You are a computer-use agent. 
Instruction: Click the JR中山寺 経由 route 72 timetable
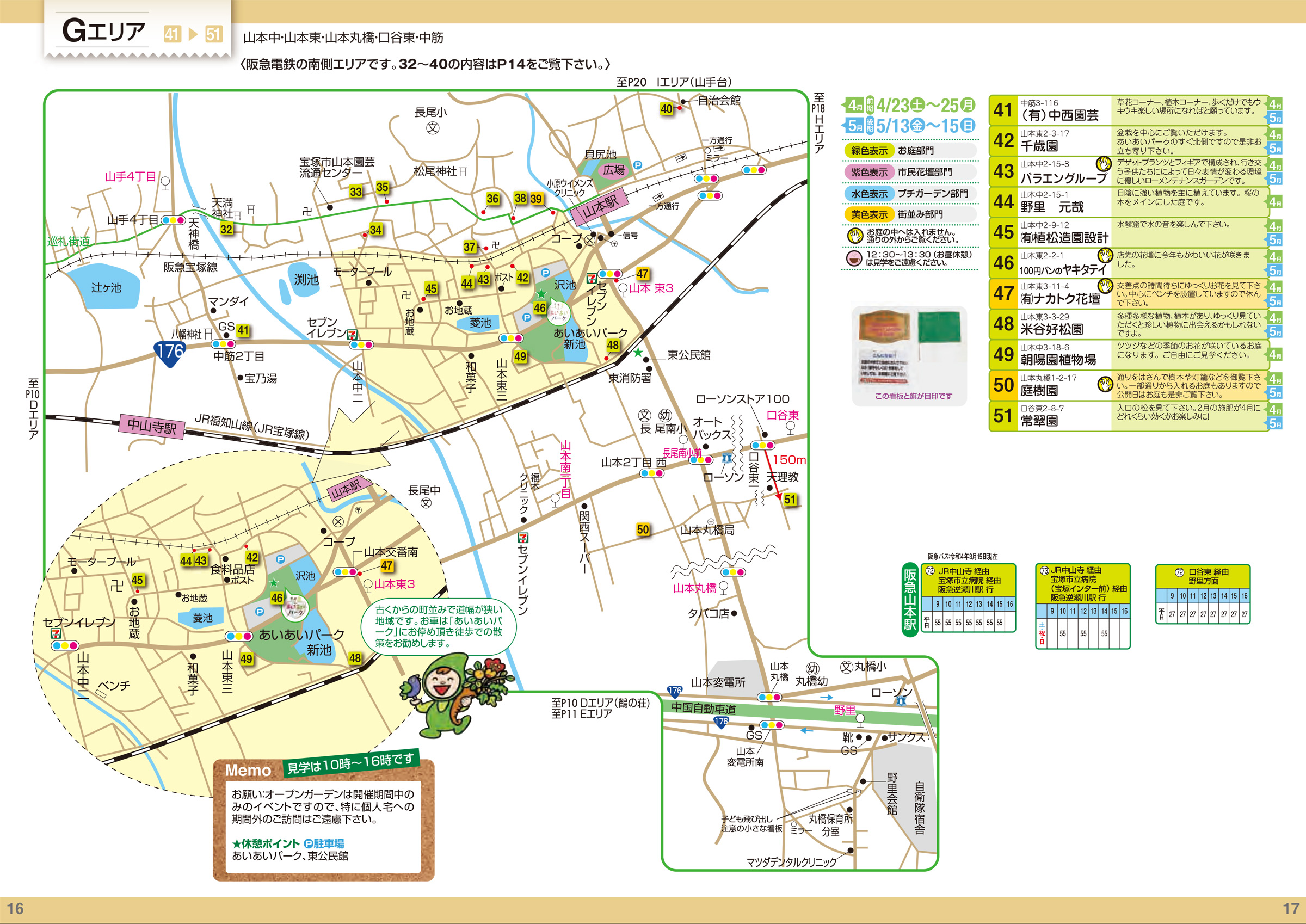(x=968, y=597)
